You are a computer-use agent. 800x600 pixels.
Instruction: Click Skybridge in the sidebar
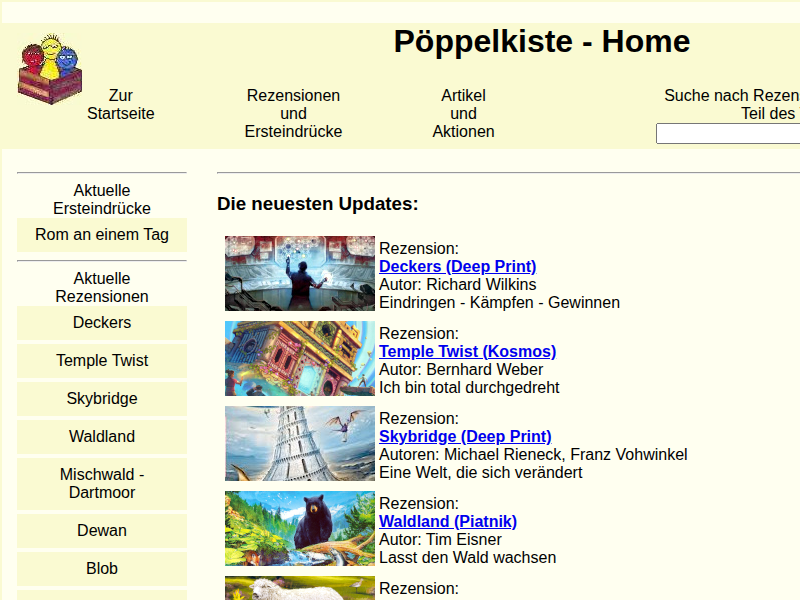102,399
